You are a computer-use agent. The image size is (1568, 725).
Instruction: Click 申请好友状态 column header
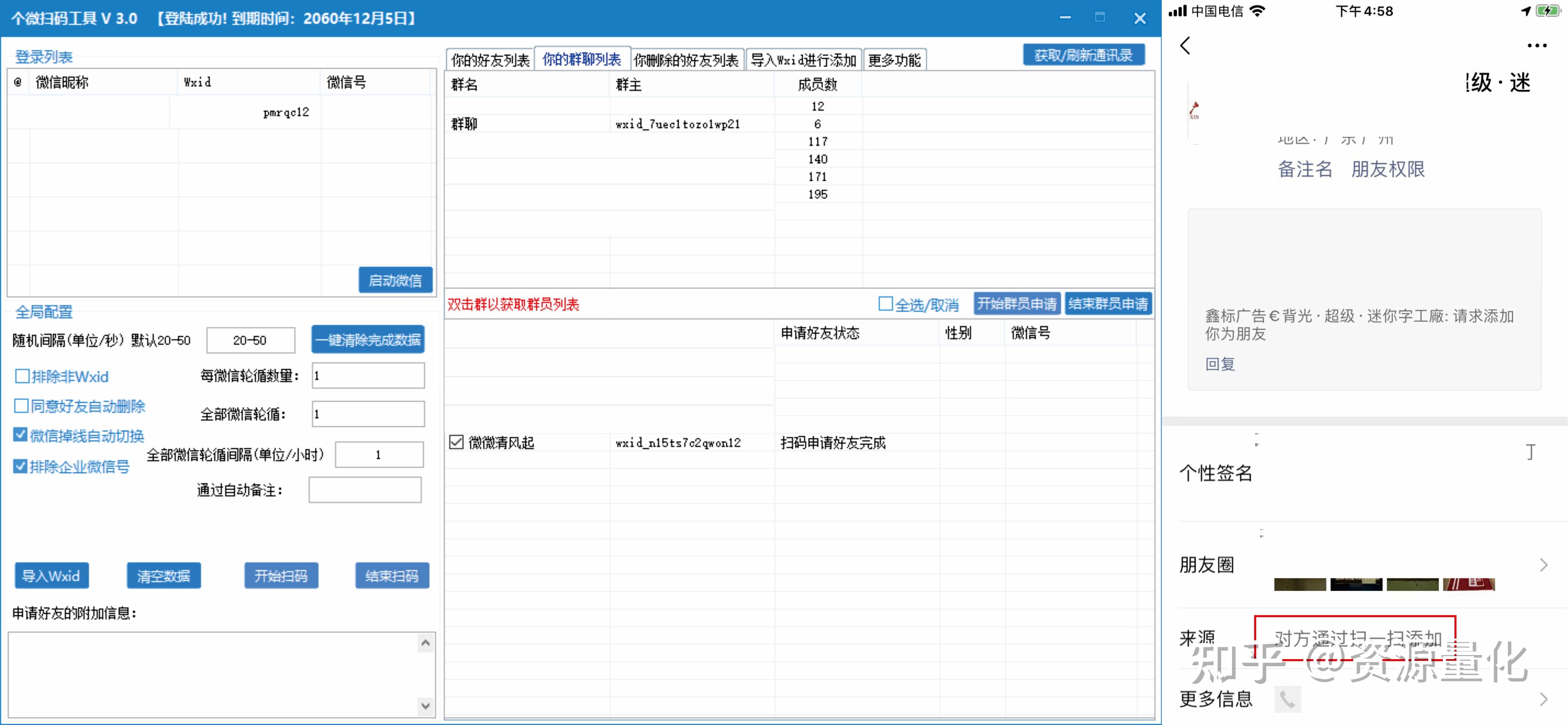(856, 333)
